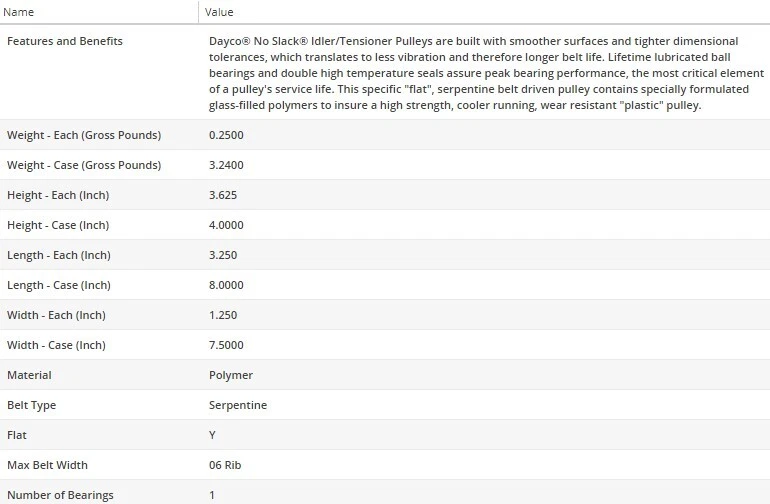Click the 06 Rib max belt width value
This screenshot has height=504, width=770.
[226, 465]
